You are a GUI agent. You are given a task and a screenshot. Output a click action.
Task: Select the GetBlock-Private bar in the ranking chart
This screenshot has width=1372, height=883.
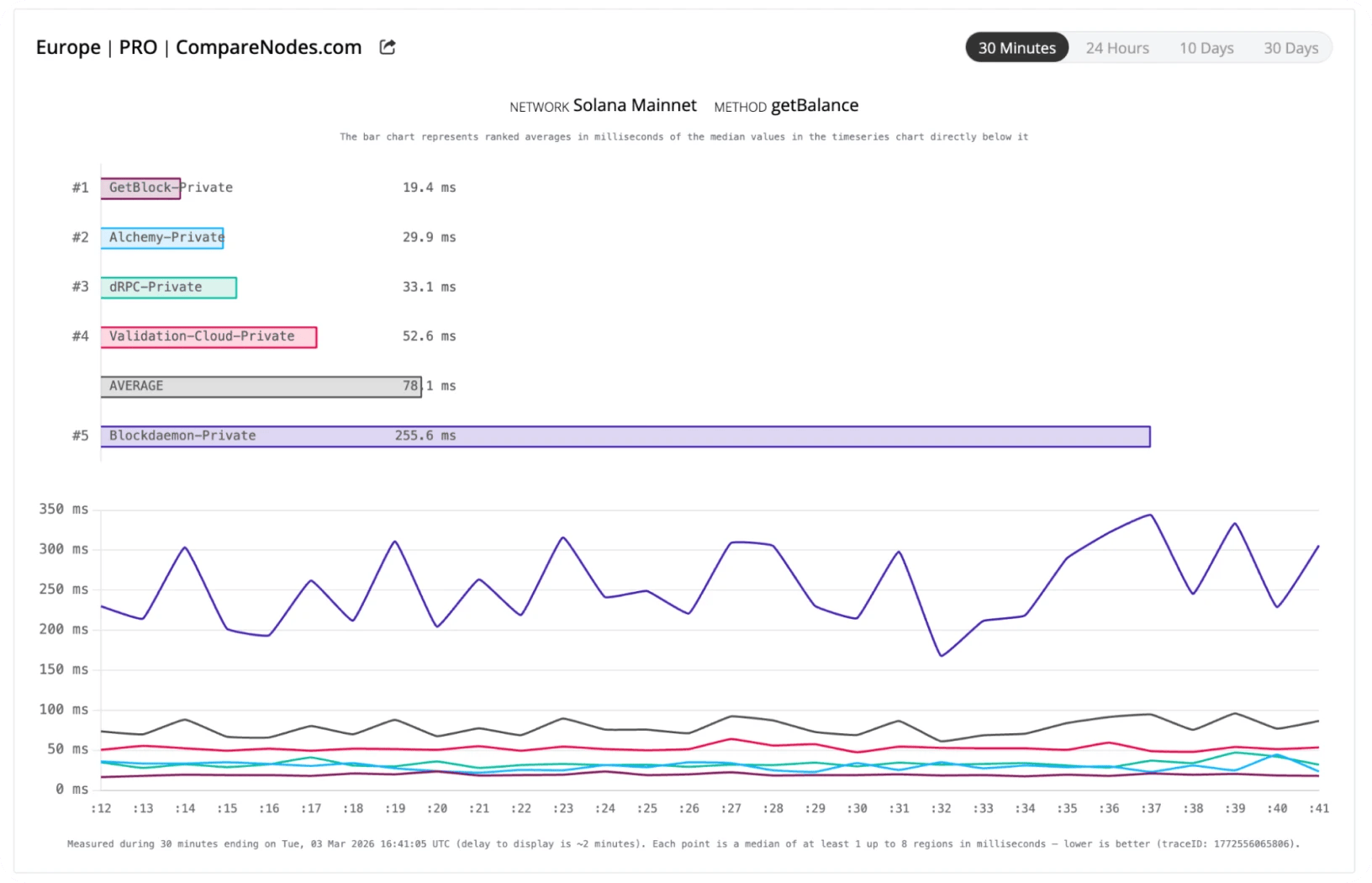pyautogui.click(x=140, y=188)
